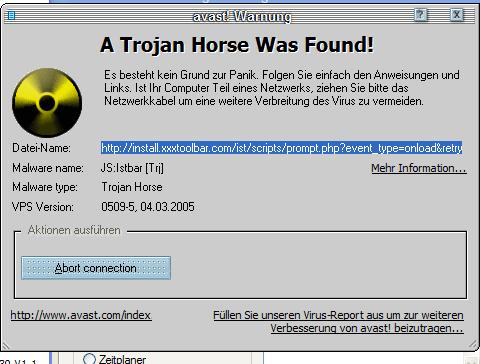Click the yellow radioactive warning icon
The image size is (480, 364).
click(47, 103)
